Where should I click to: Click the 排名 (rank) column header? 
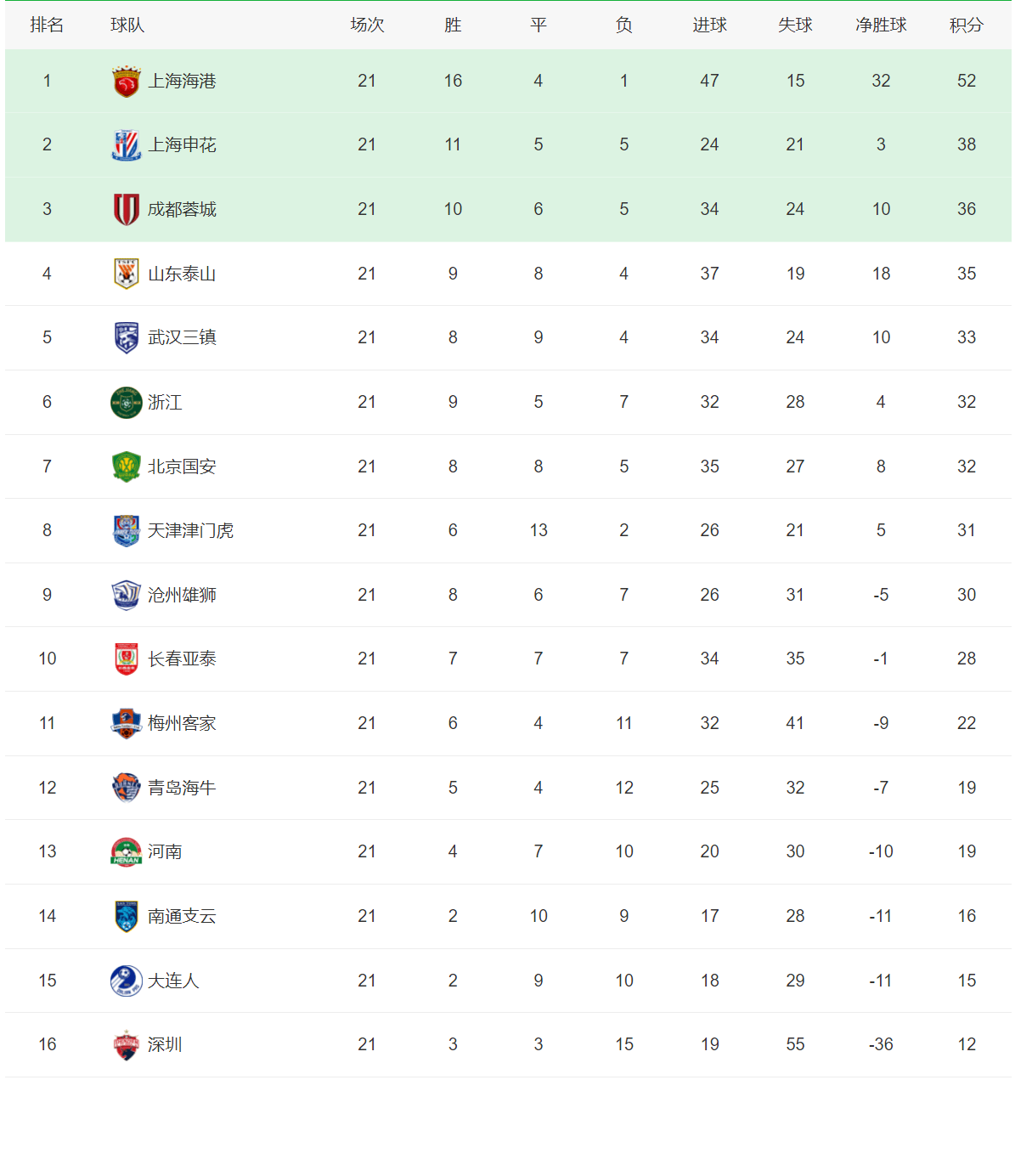(47, 25)
